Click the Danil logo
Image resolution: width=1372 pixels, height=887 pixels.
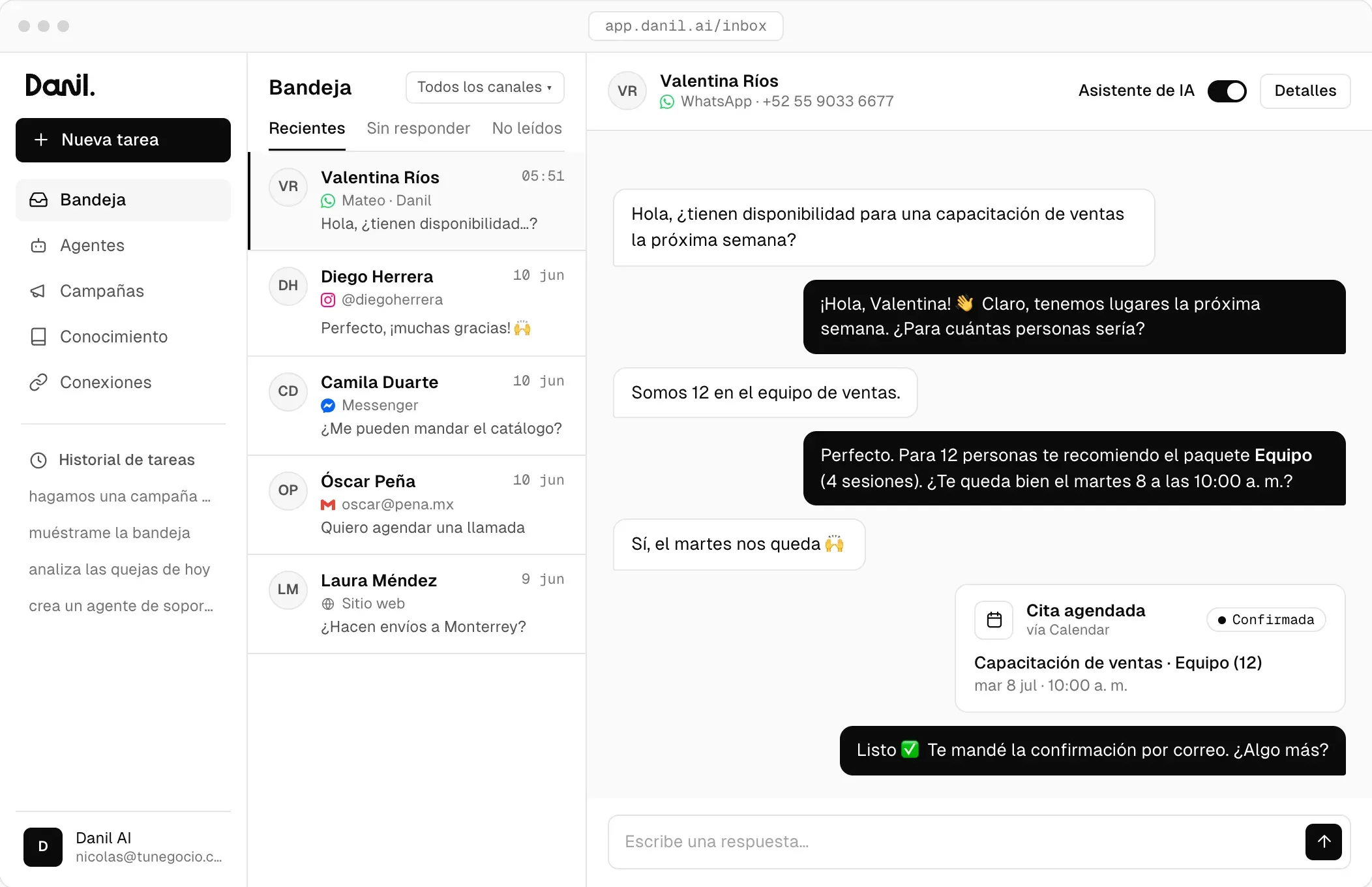point(60,85)
